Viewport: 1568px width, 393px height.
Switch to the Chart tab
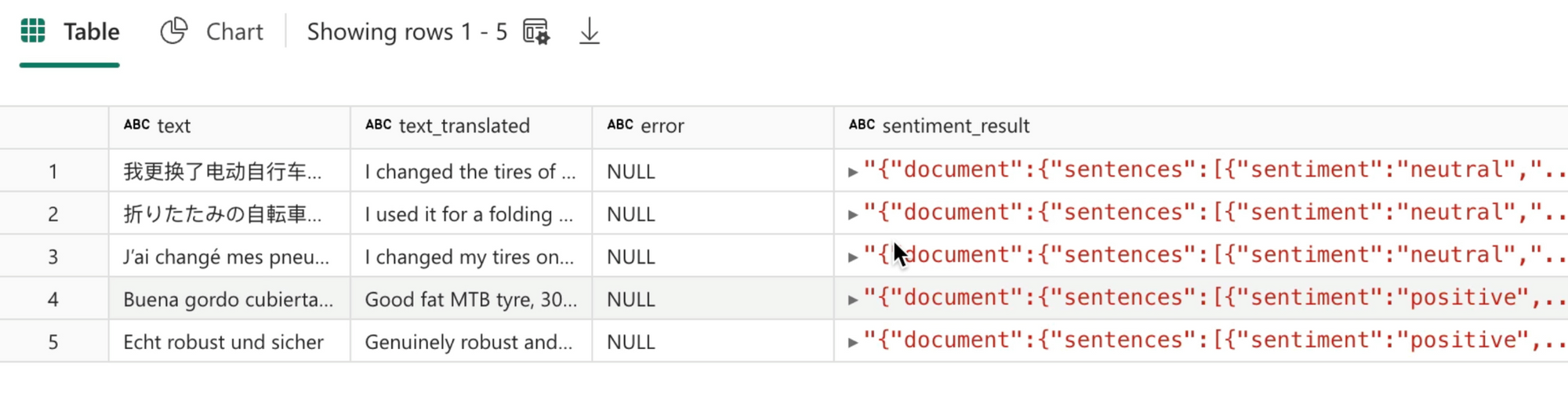click(234, 32)
